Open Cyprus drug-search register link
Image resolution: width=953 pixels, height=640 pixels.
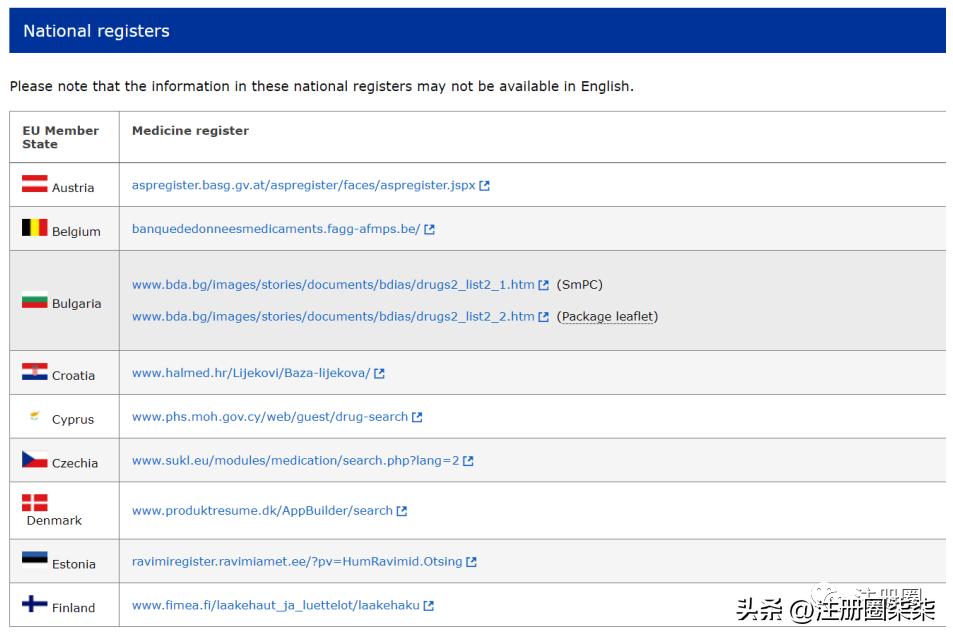coord(272,416)
